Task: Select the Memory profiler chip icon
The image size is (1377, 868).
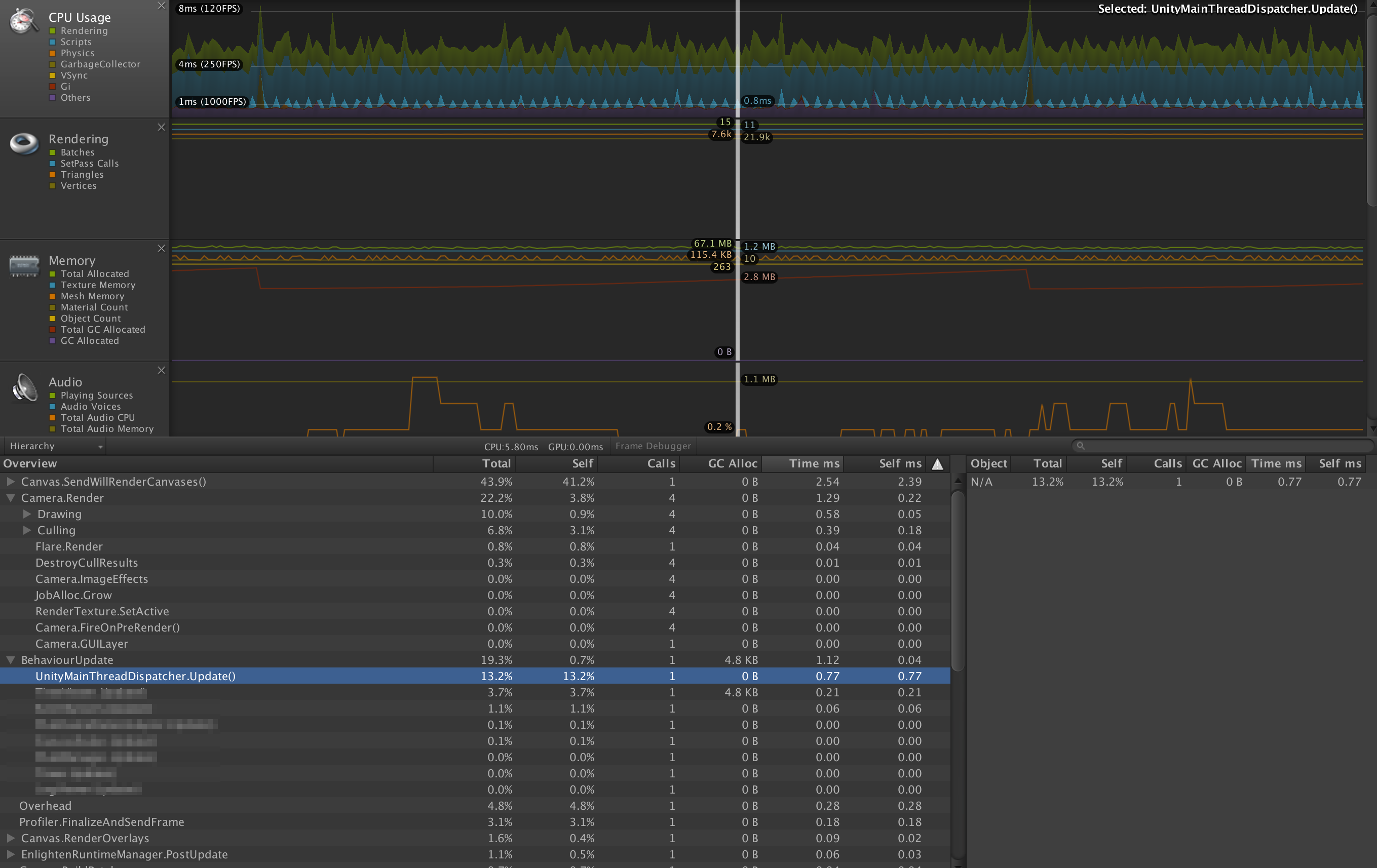Action: coord(25,266)
